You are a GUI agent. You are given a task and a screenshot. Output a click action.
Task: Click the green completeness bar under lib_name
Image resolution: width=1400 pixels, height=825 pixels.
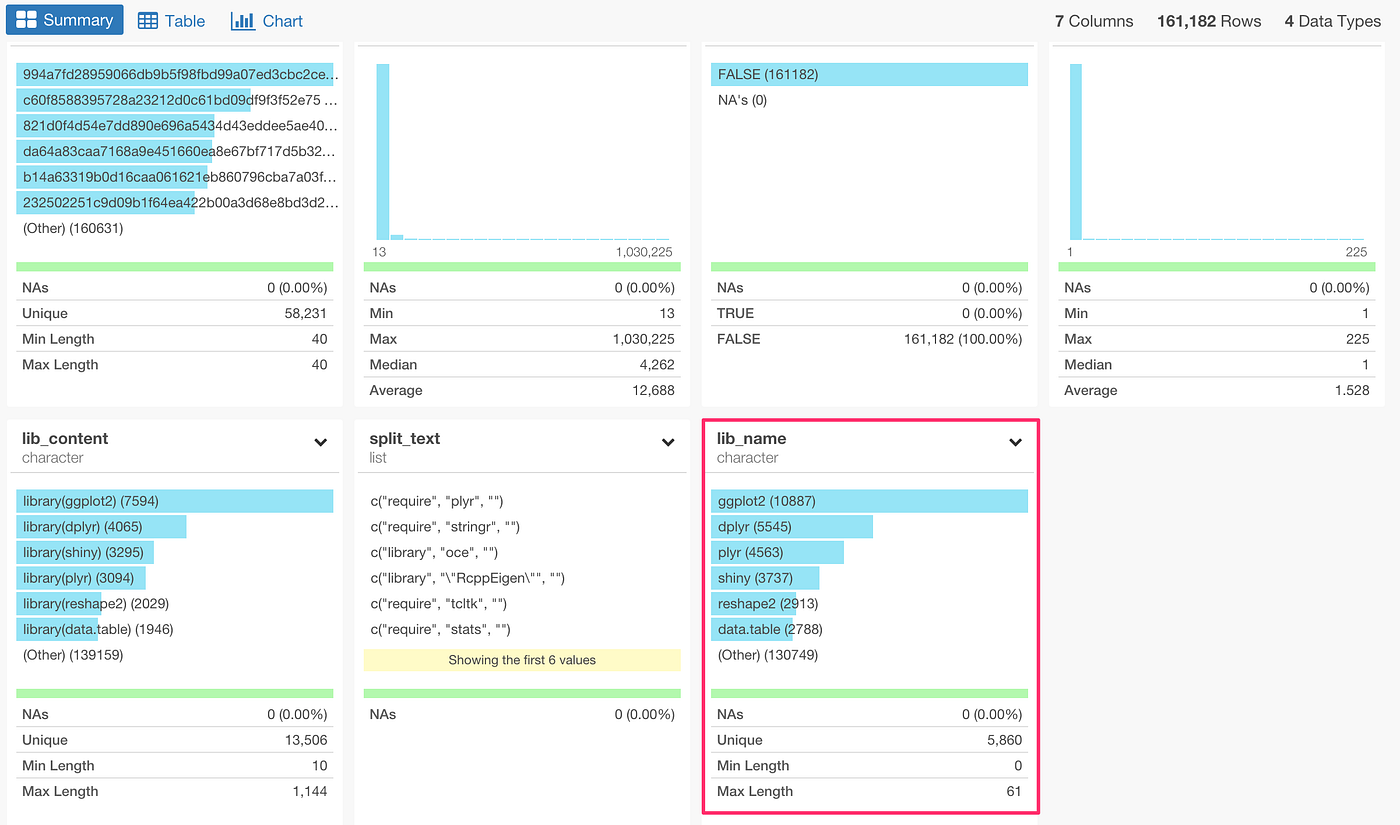[869, 693]
